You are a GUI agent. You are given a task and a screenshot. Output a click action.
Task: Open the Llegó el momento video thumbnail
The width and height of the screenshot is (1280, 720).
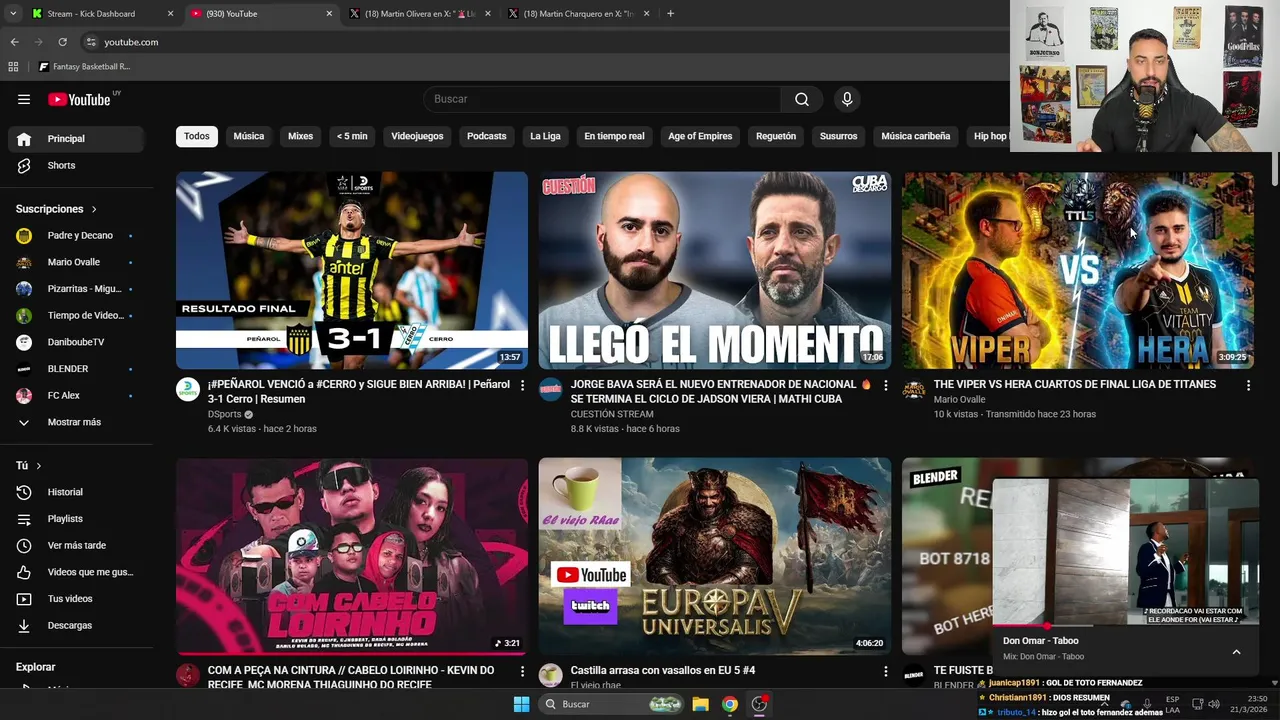[x=715, y=270]
